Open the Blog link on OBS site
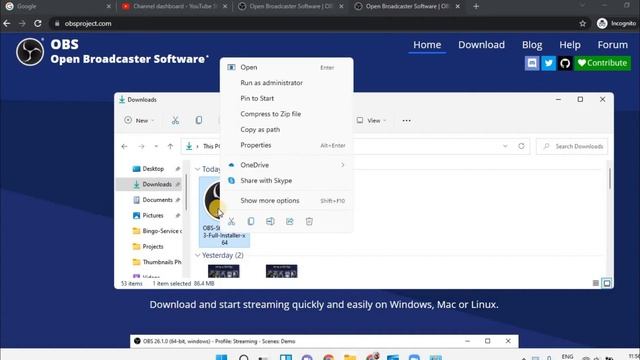 (532, 44)
